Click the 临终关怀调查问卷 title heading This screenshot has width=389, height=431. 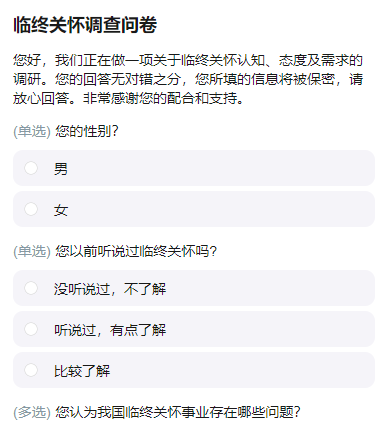tap(85, 25)
